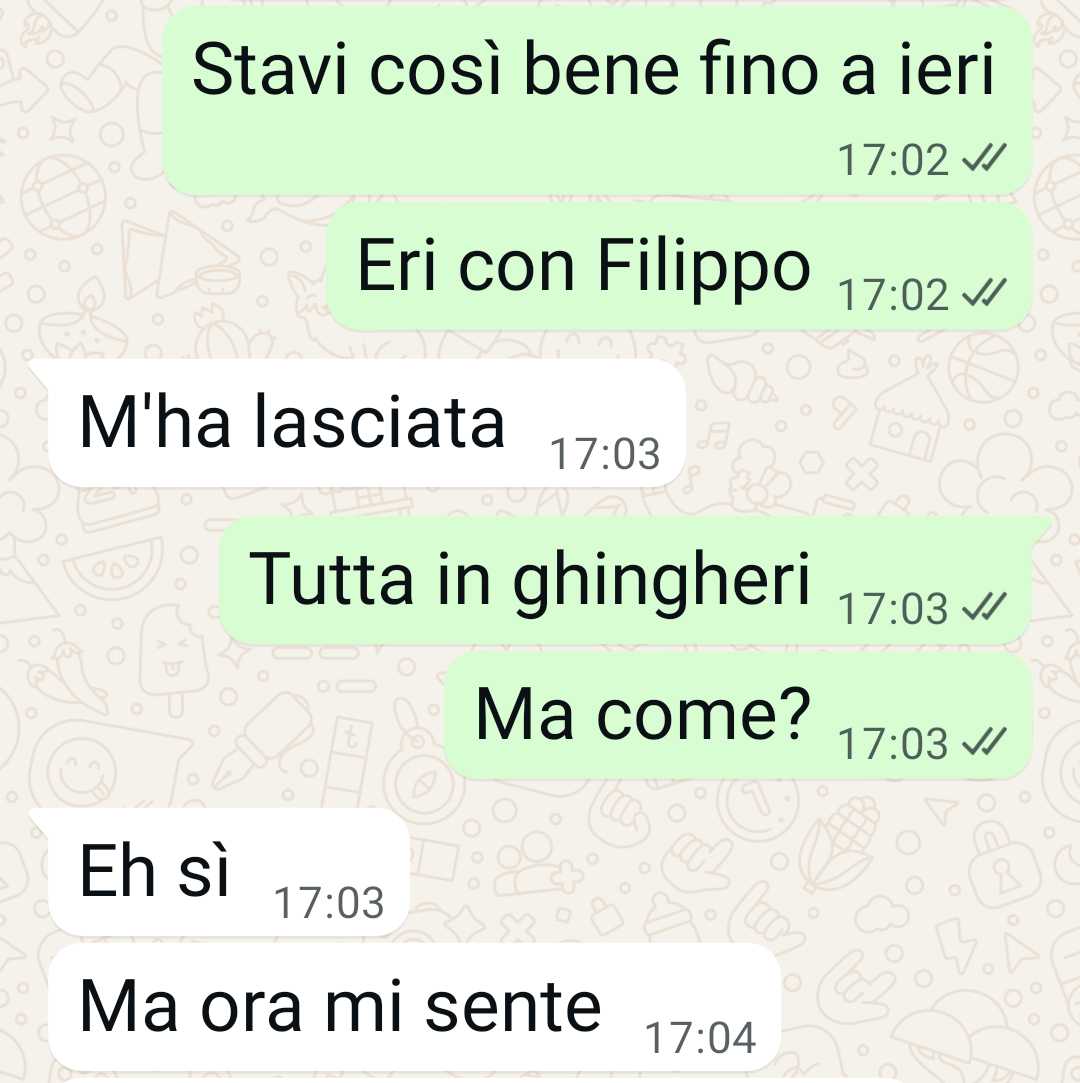This screenshot has height=1083, width=1080.
Task: Select the 'Eh sì' received message
Action: tap(229, 872)
